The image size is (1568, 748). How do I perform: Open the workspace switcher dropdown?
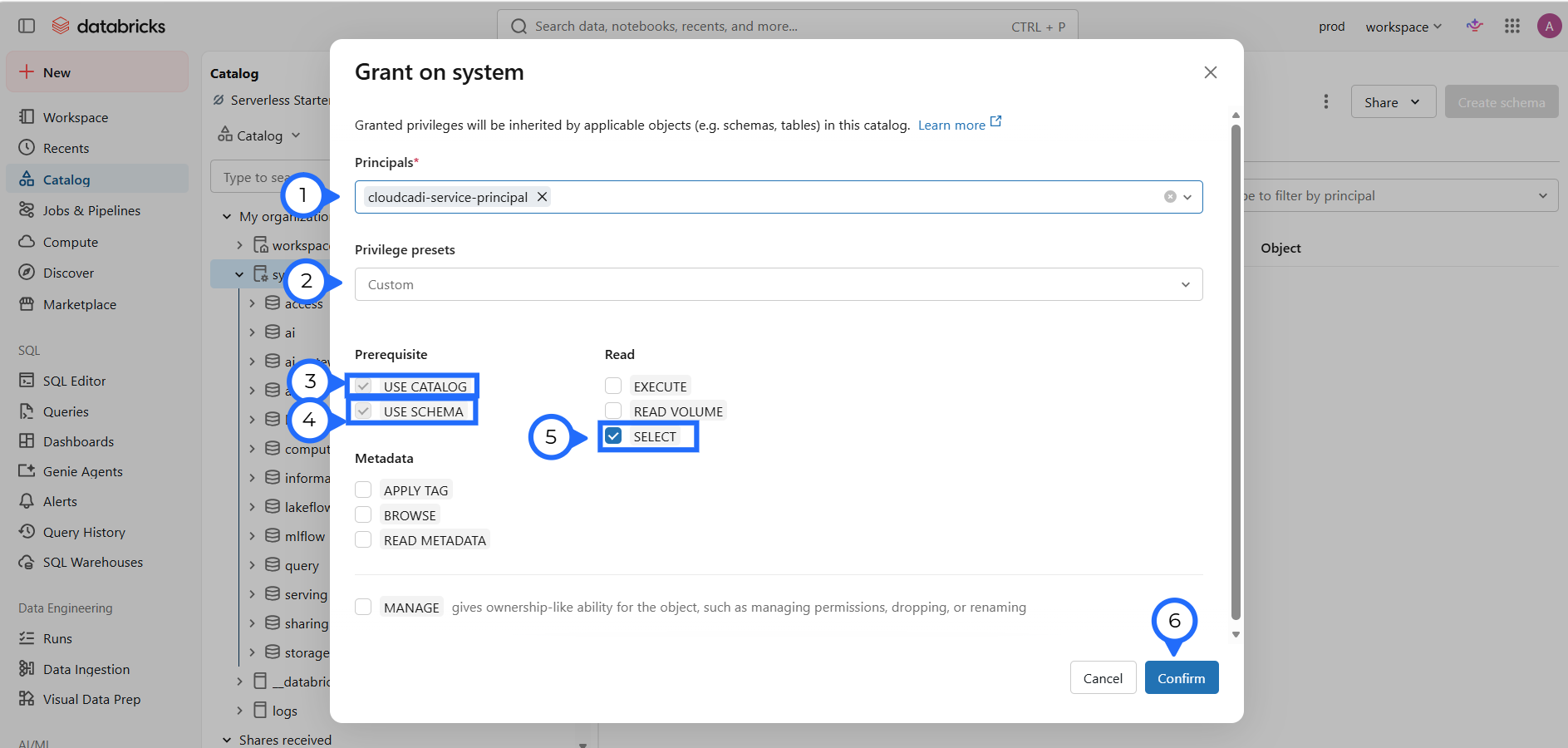pyautogui.click(x=1403, y=27)
